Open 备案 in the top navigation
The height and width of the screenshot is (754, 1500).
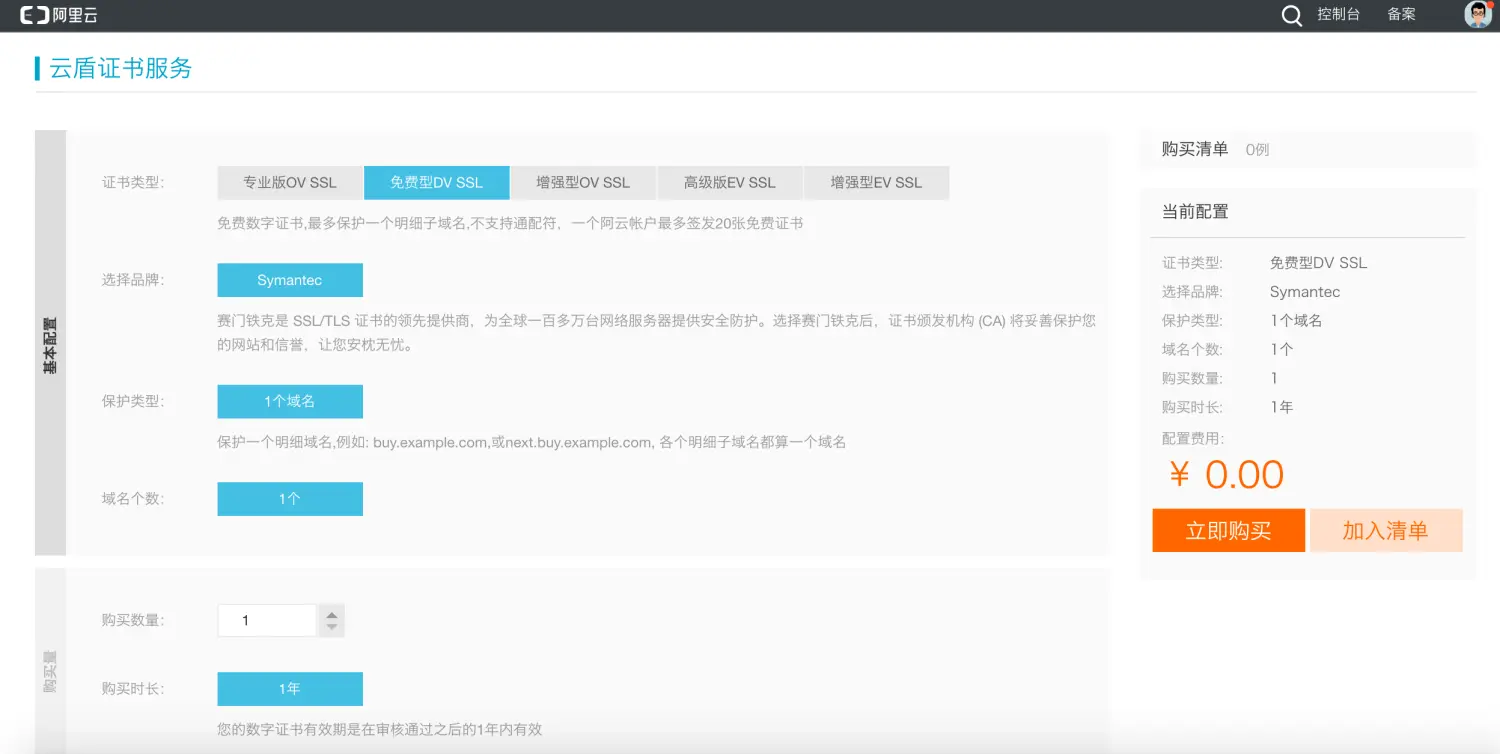click(1401, 14)
